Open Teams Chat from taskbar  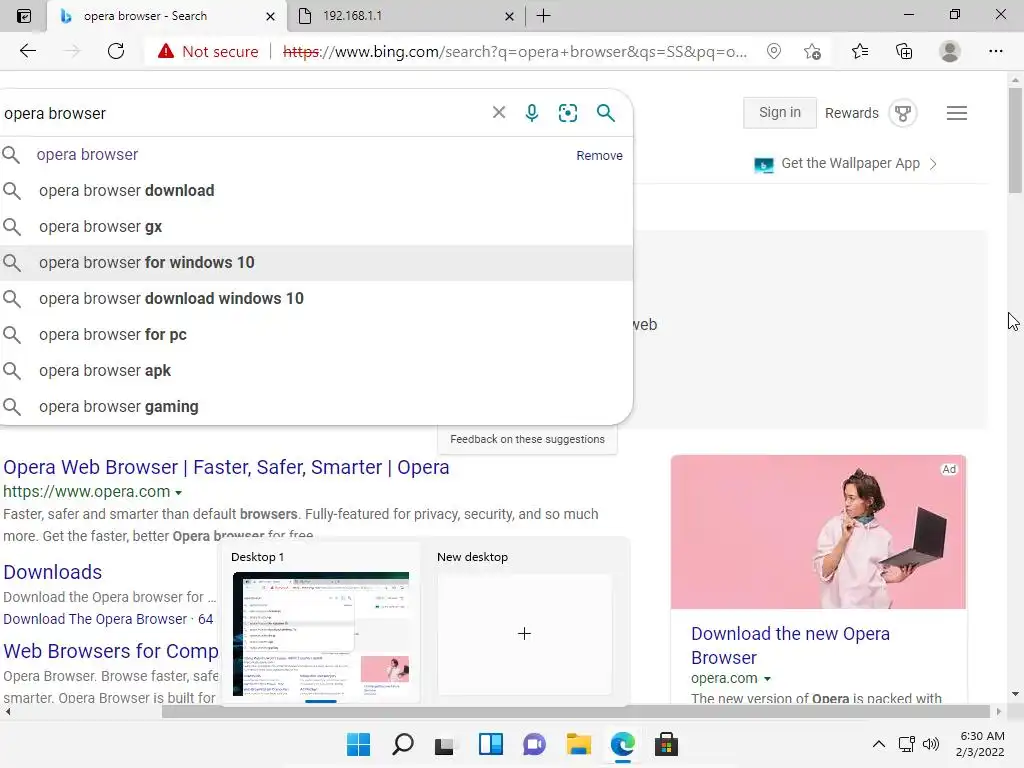[534, 744]
